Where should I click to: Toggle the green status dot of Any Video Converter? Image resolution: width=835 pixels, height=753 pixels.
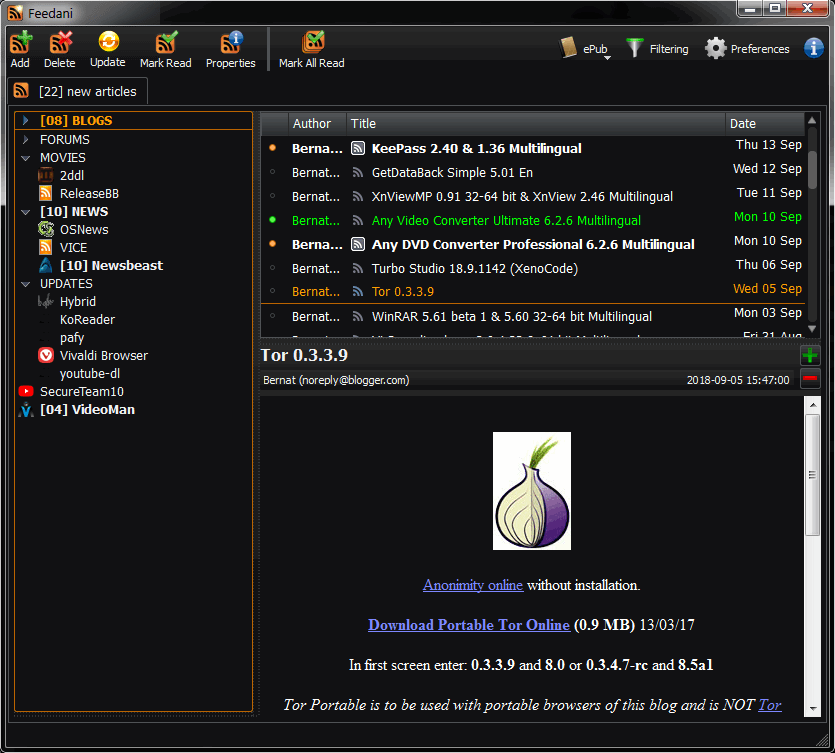[x=273, y=220]
